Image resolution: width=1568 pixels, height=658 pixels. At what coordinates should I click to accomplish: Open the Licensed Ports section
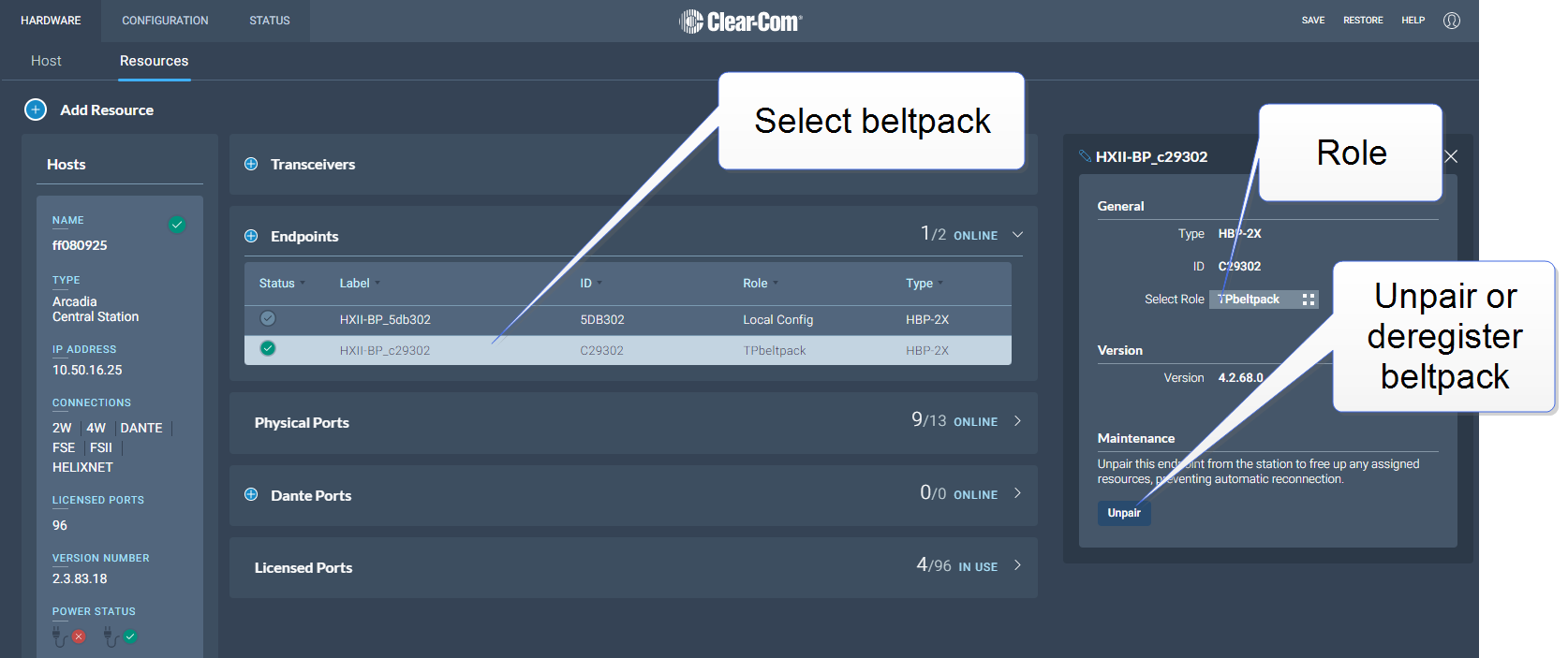coord(1017,566)
